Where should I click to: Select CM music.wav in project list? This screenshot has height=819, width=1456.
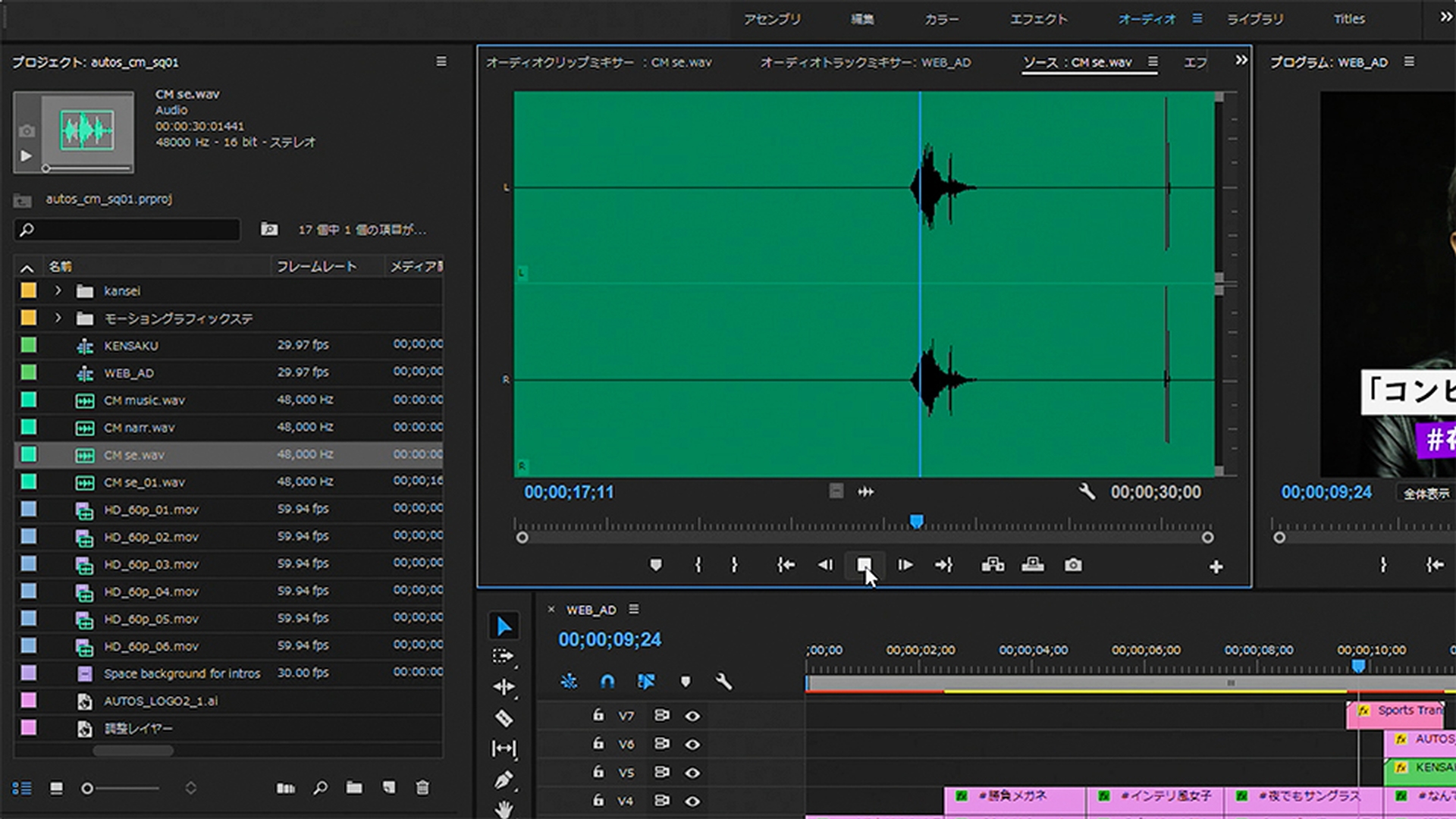click(x=144, y=400)
